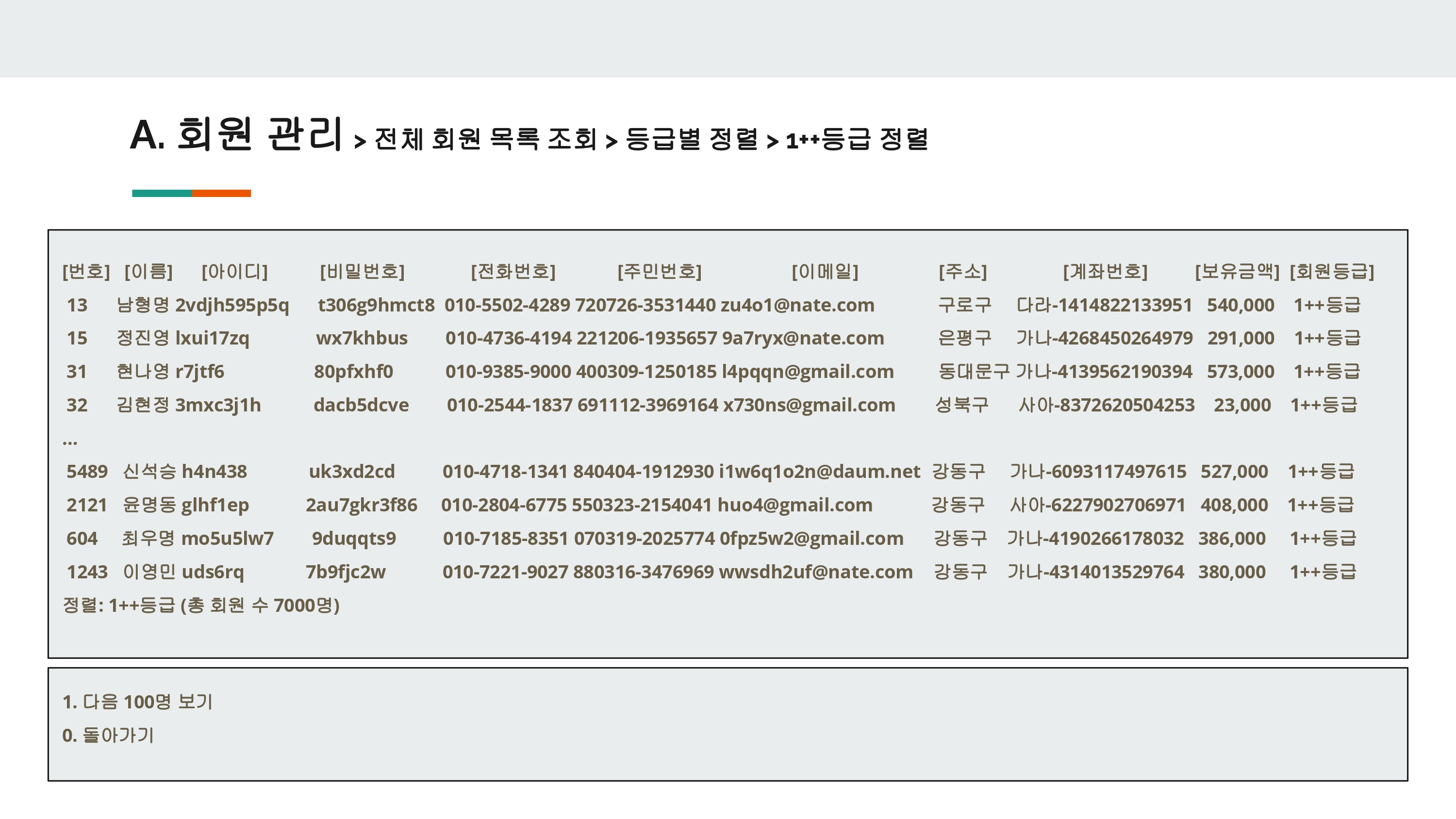
Task: Click the name 이영민
Action: click(x=149, y=572)
